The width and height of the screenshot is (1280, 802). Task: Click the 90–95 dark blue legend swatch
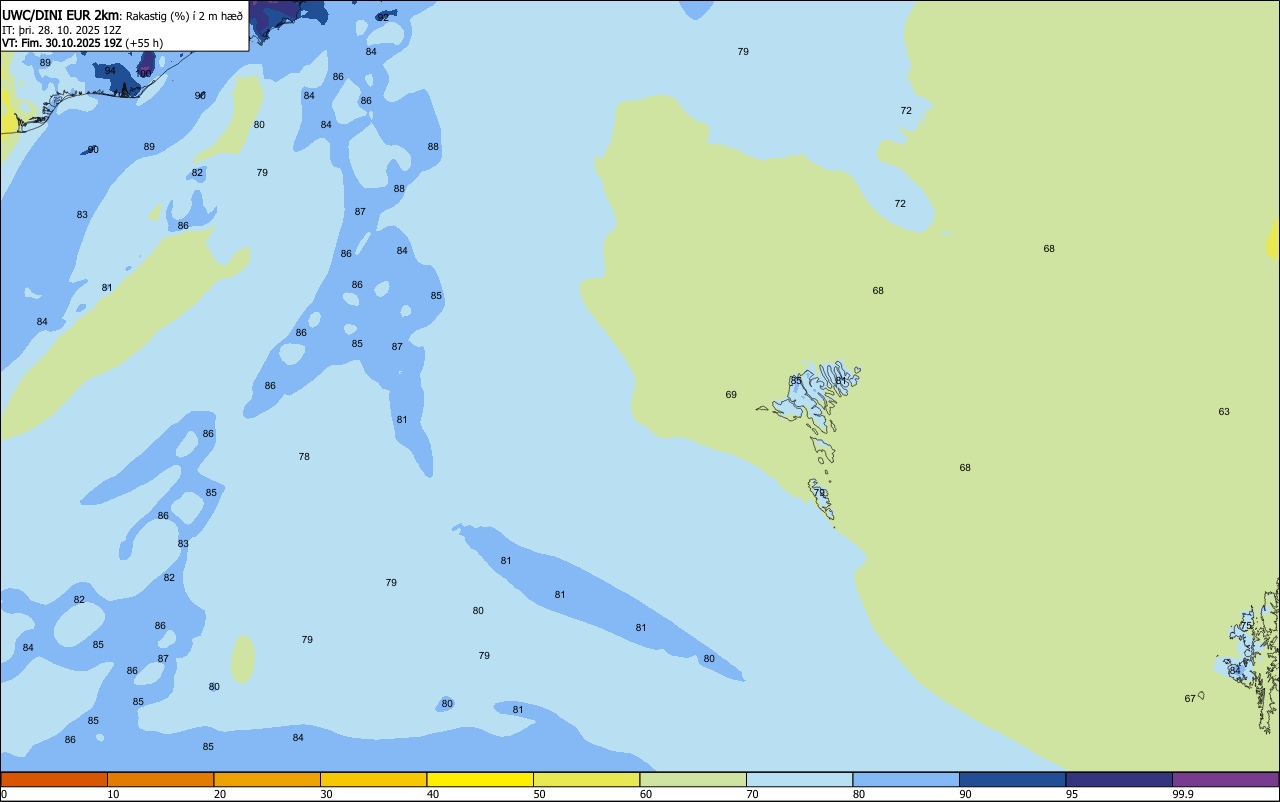click(1012, 779)
